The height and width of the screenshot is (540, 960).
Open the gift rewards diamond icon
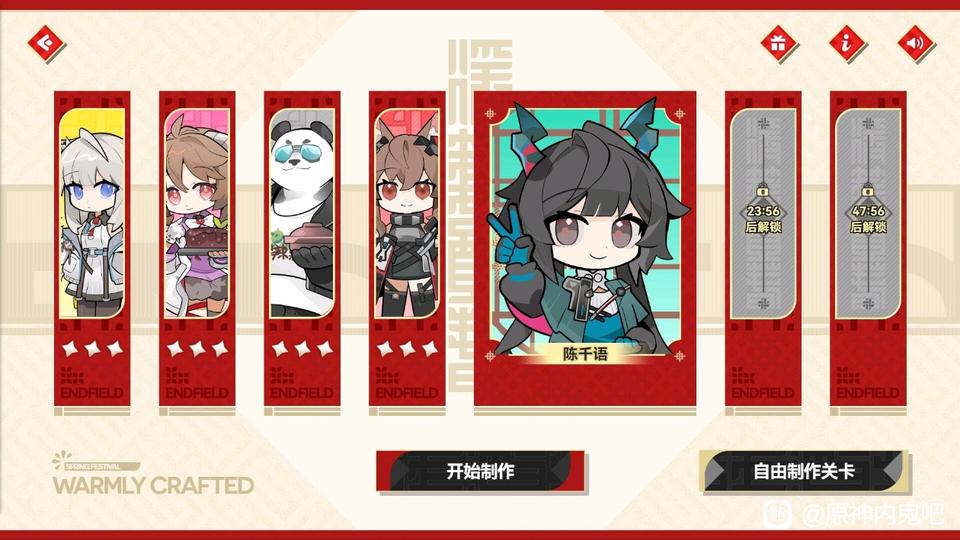778,43
